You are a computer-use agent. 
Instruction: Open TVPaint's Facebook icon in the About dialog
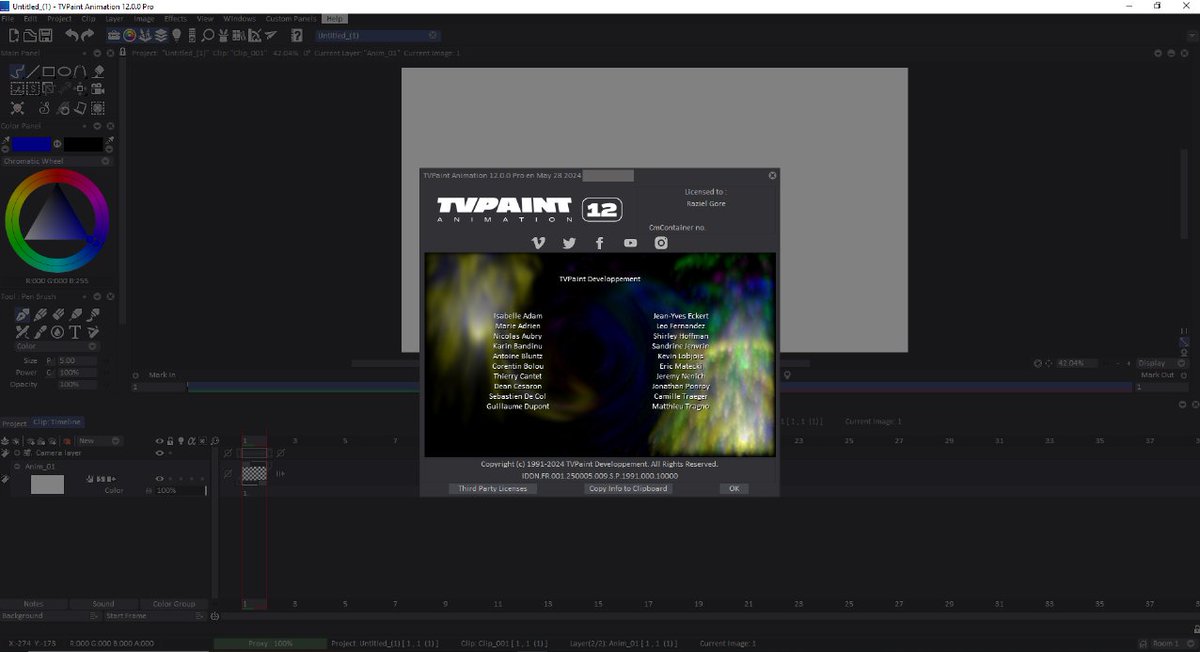pos(599,243)
